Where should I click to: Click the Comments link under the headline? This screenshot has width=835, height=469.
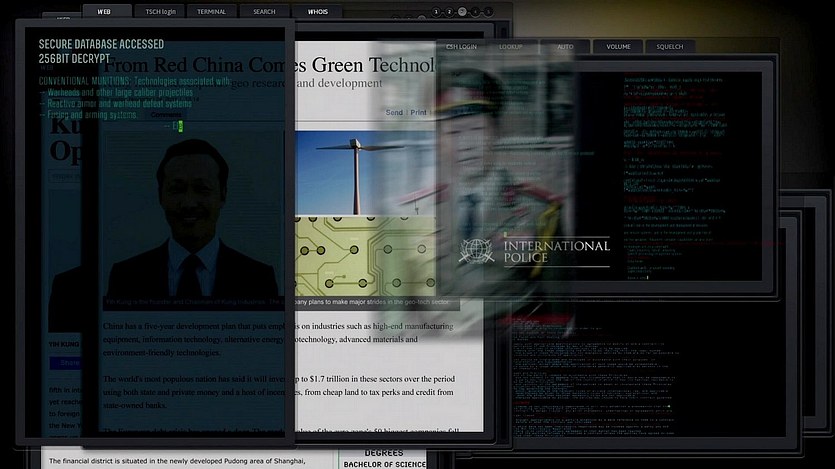pyautogui.click(x=166, y=114)
